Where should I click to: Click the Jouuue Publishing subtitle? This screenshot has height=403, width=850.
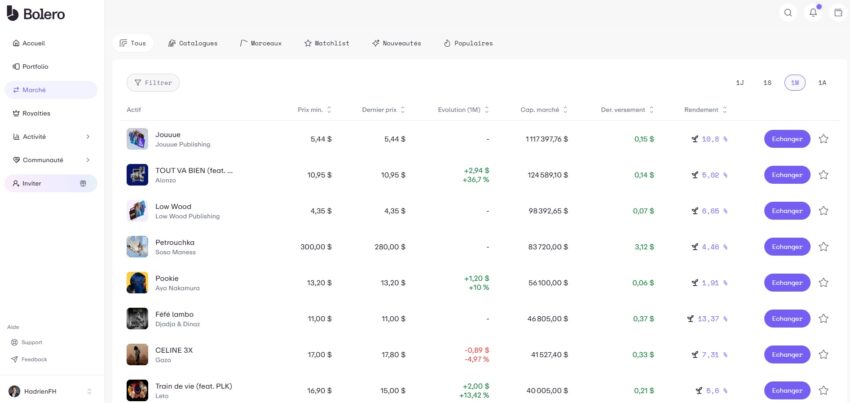[183, 144]
